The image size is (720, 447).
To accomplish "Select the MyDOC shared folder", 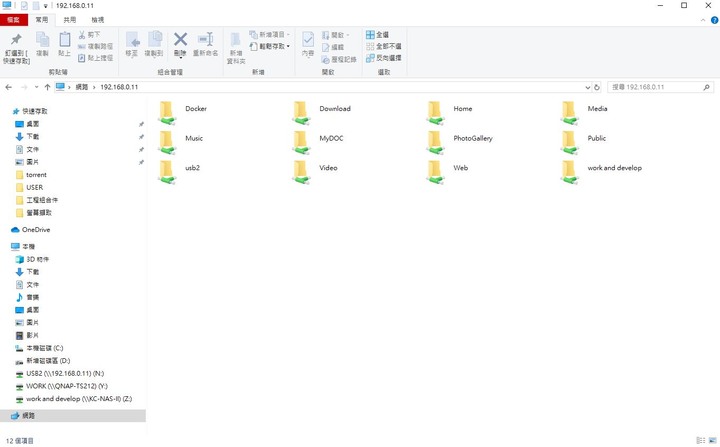I will 318,142.
